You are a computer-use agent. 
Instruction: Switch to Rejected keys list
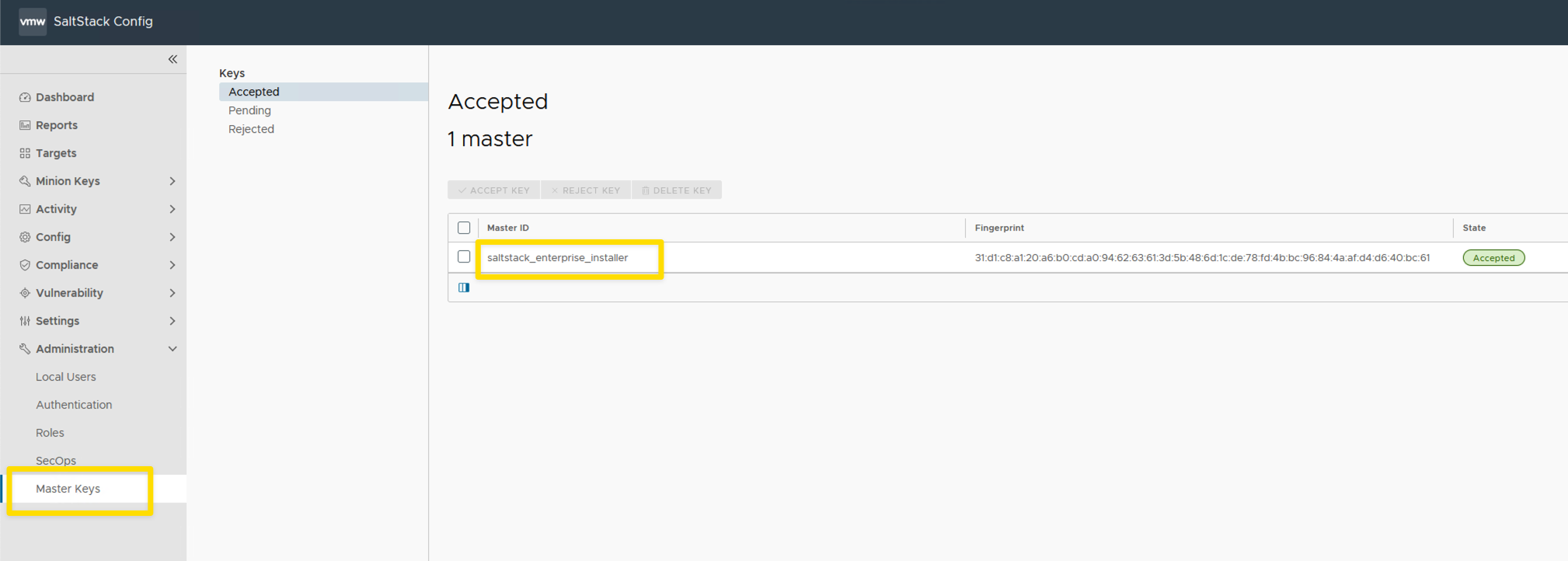coord(251,129)
